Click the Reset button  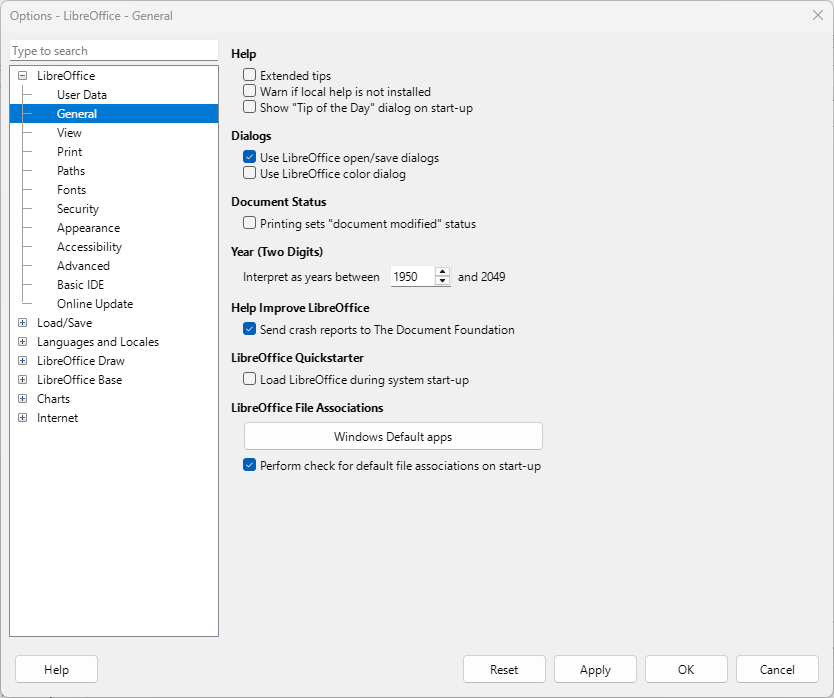click(x=504, y=669)
